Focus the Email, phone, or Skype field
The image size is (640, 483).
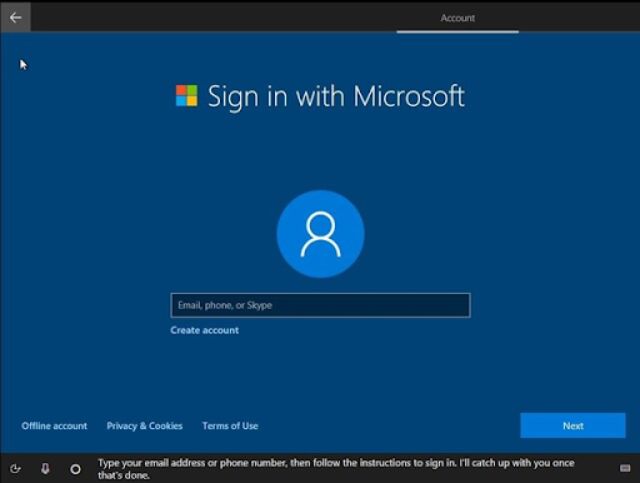(320, 305)
